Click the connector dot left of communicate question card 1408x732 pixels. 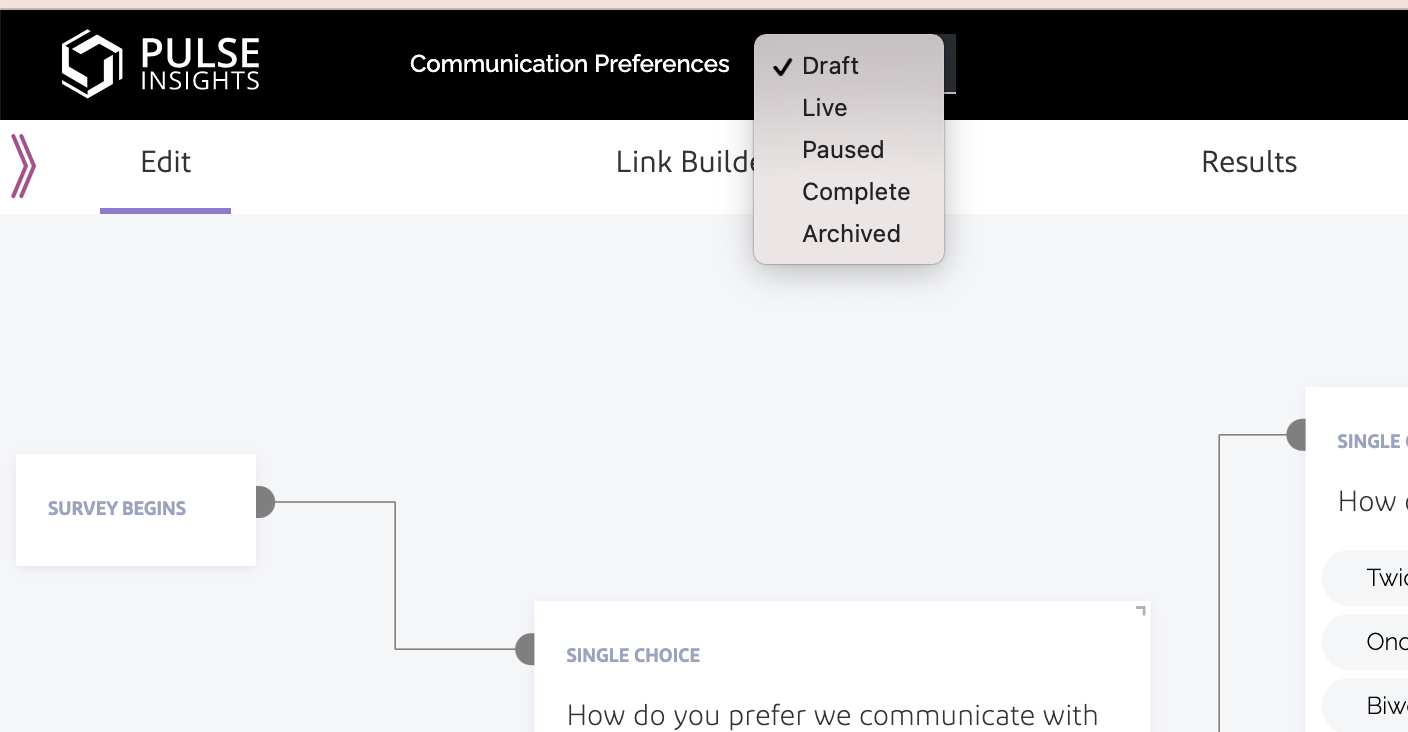tap(527, 649)
